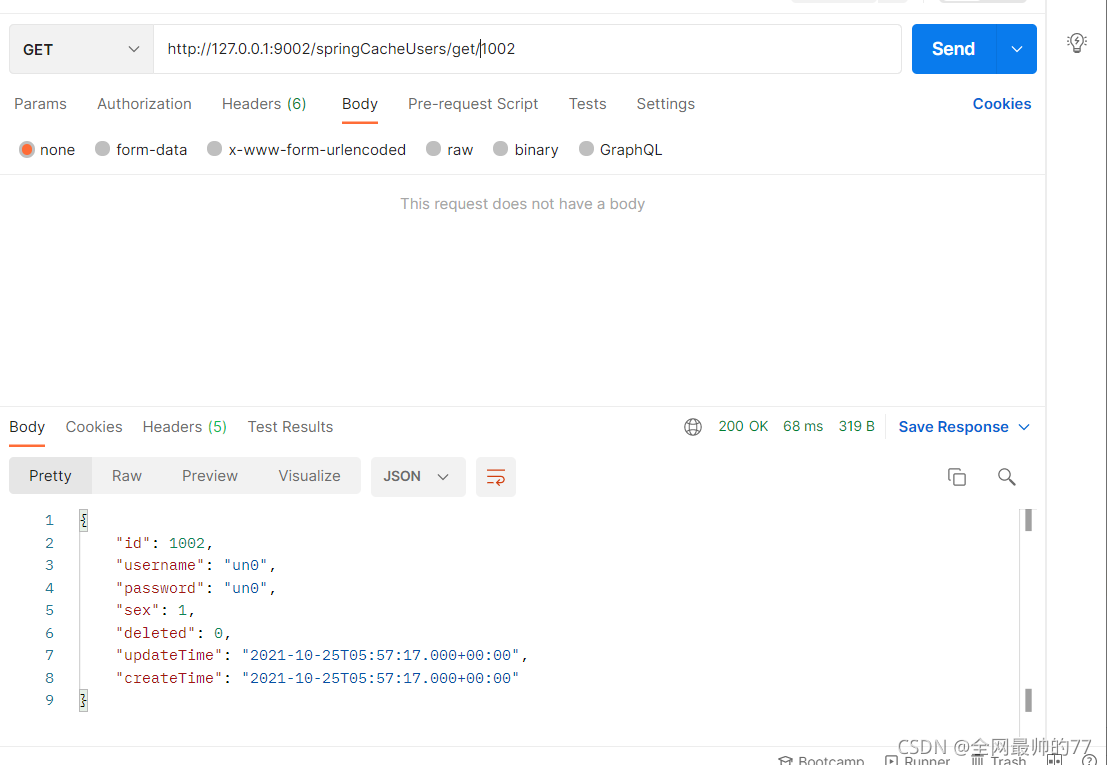The height and width of the screenshot is (765, 1107).
Task: Open the Preview response tab
Action: click(x=209, y=476)
